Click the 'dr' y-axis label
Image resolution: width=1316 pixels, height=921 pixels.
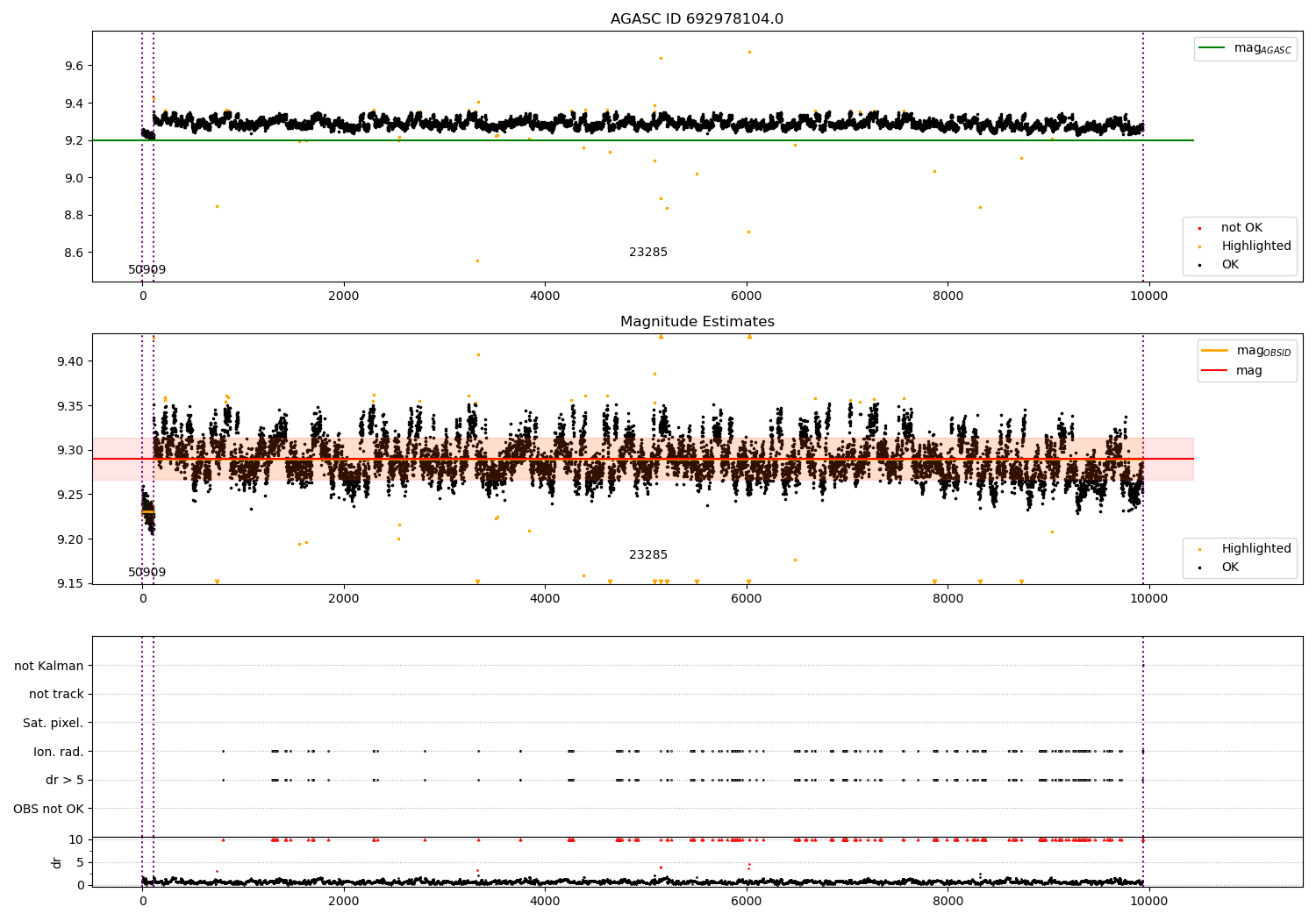tap(57, 863)
